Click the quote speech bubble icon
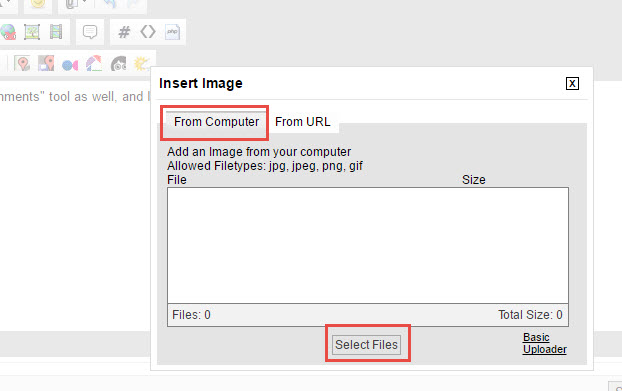This screenshot has width=622, height=391. pyautogui.click(x=90, y=32)
